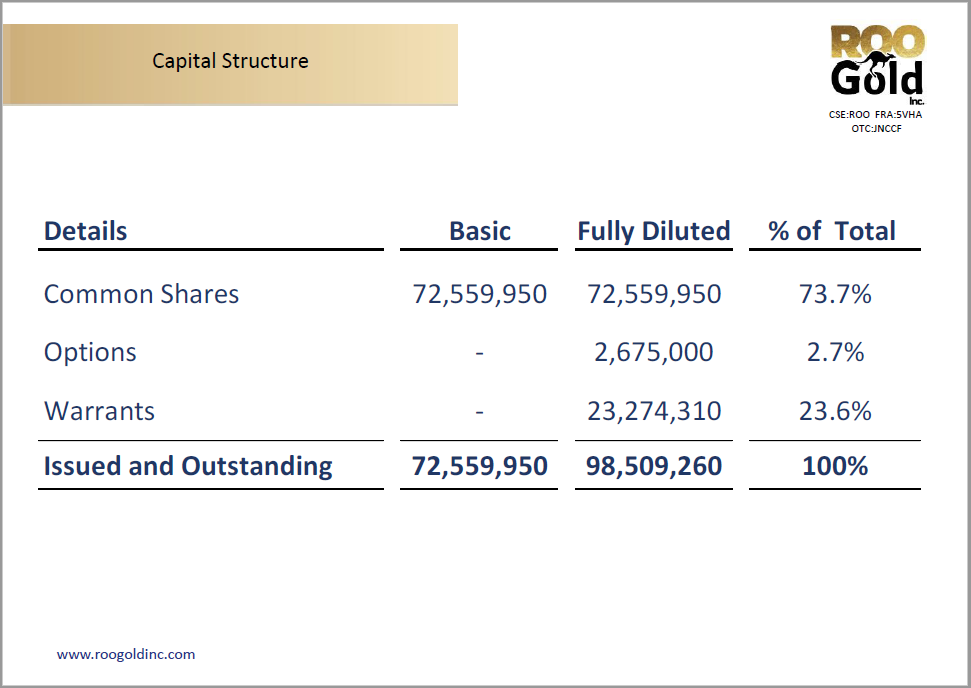This screenshot has width=971, height=688.
Task: Click Common Shares Fully Diluted value 72,559,950
Action: tap(654, 295)
